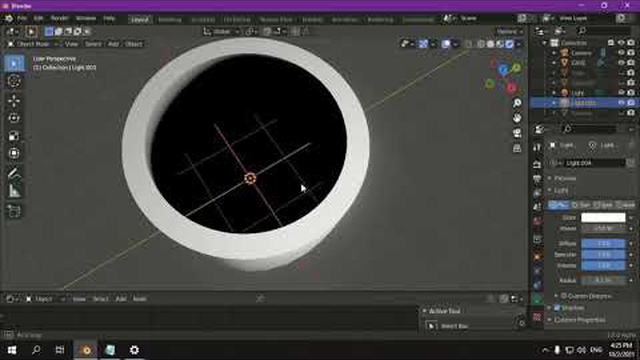Click the Add menu in viewport header
640x360 pixels.
[113, 44]
